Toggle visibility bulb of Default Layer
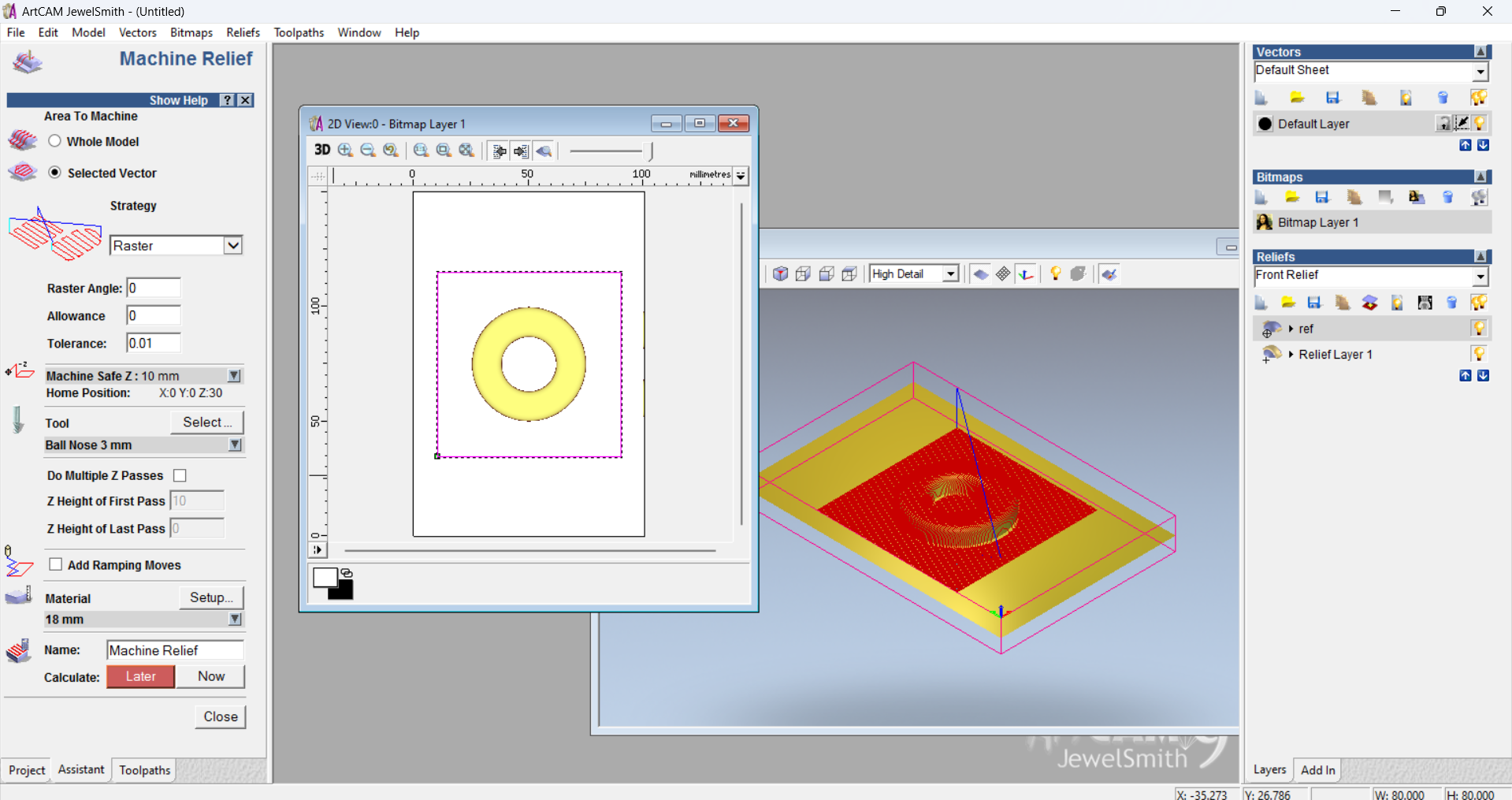This screenshot has height=800, width=1512. [1480, 123]
